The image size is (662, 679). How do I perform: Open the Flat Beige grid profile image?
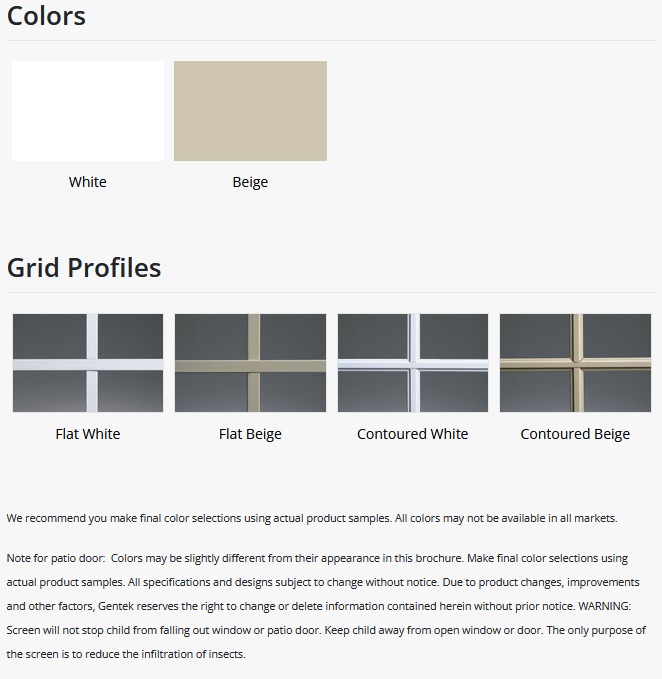[250, 363]
